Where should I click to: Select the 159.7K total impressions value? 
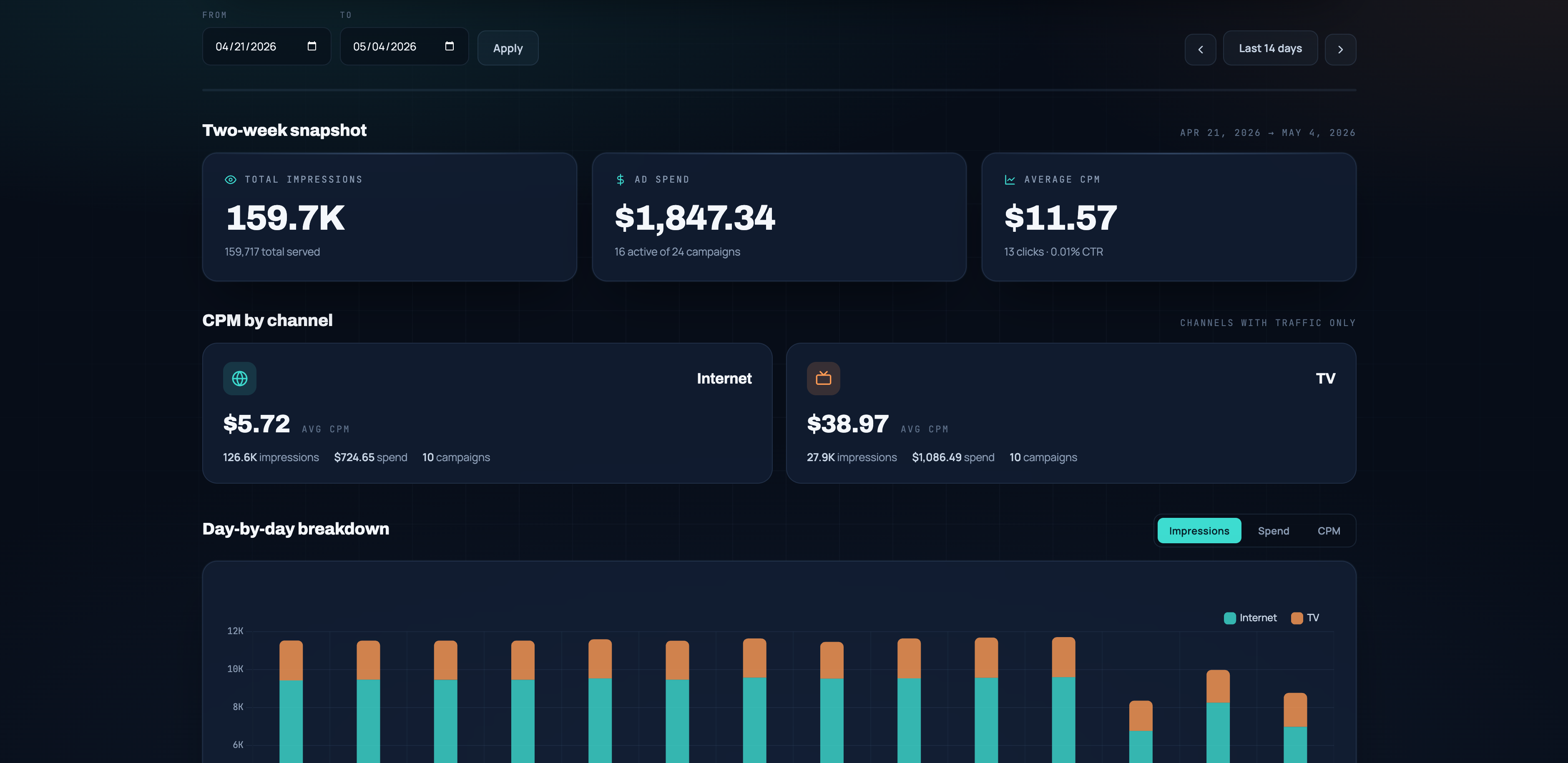tap(286, 218)
